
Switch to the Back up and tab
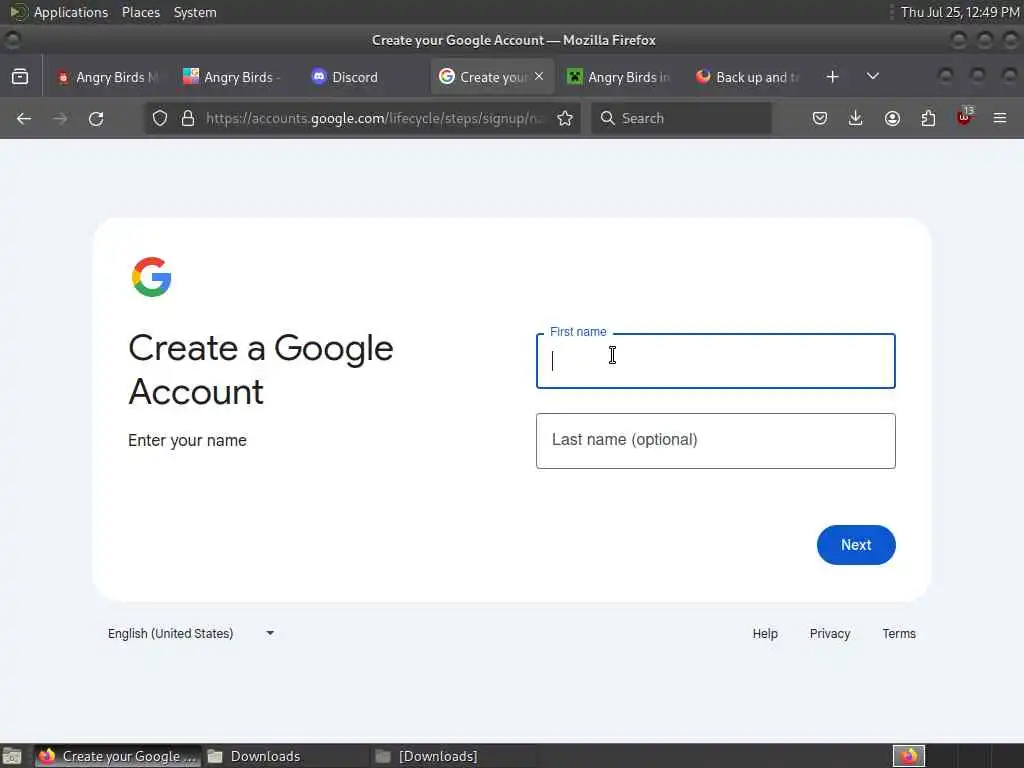click(746, 77)
